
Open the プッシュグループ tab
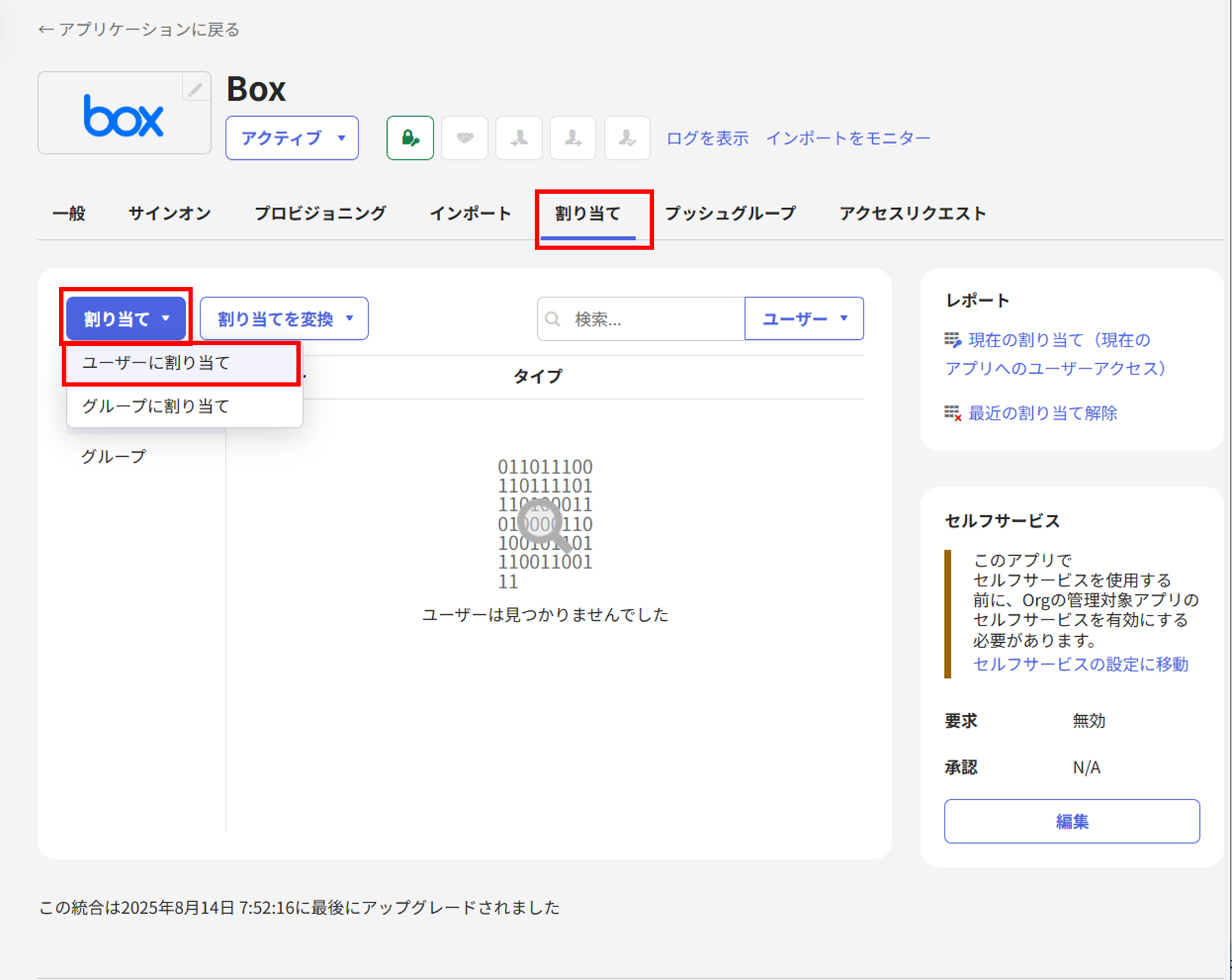tap(730, 213)
